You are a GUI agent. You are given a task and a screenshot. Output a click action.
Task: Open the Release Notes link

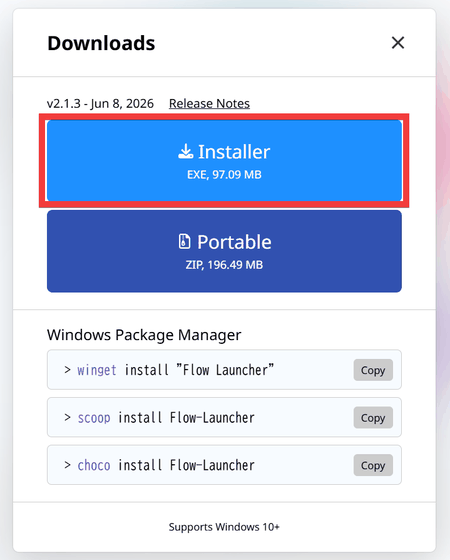tap(209, 104)
